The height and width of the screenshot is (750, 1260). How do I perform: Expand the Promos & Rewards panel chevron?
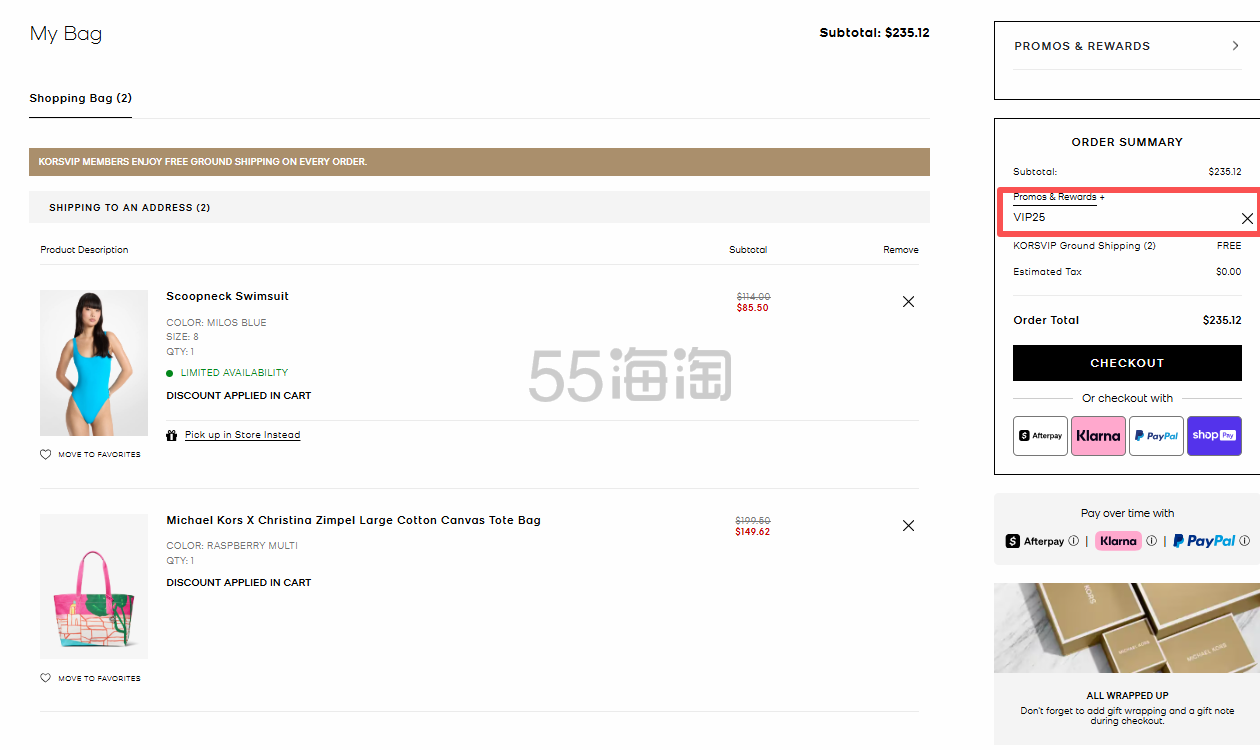click(1236, 46)
